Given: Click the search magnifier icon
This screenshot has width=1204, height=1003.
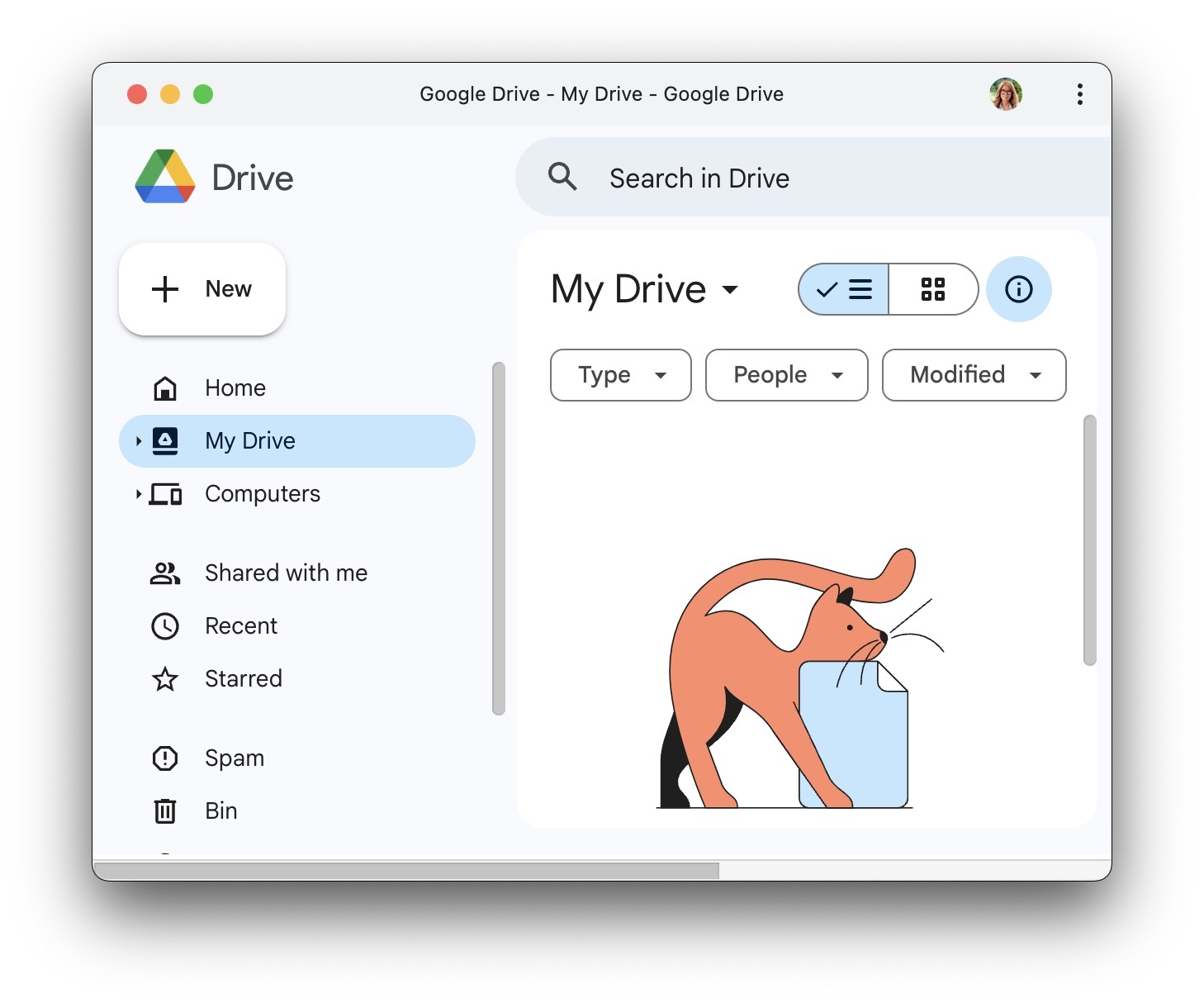Looking at the screenshot, I should [x=562, y=177].
